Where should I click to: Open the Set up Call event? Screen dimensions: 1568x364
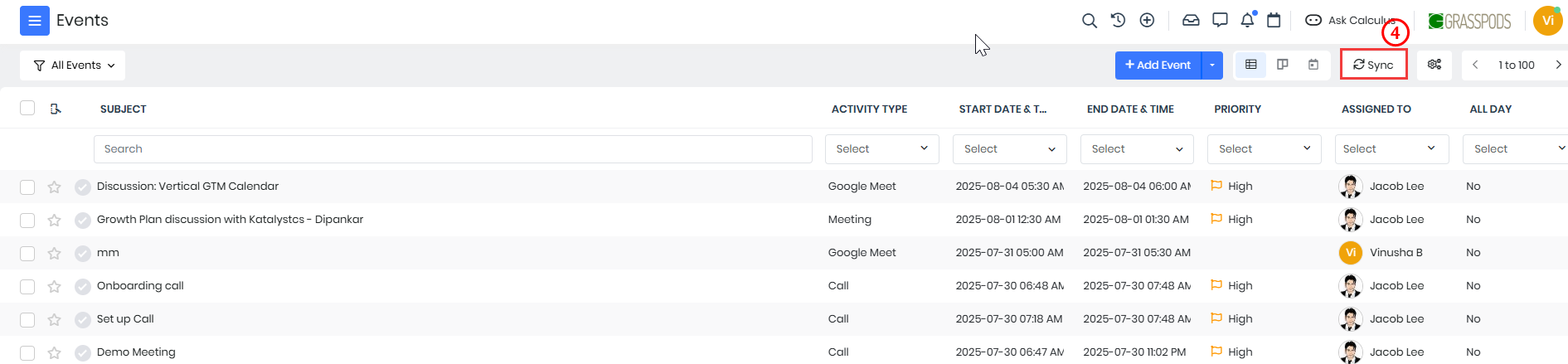[x=125, y=319]
